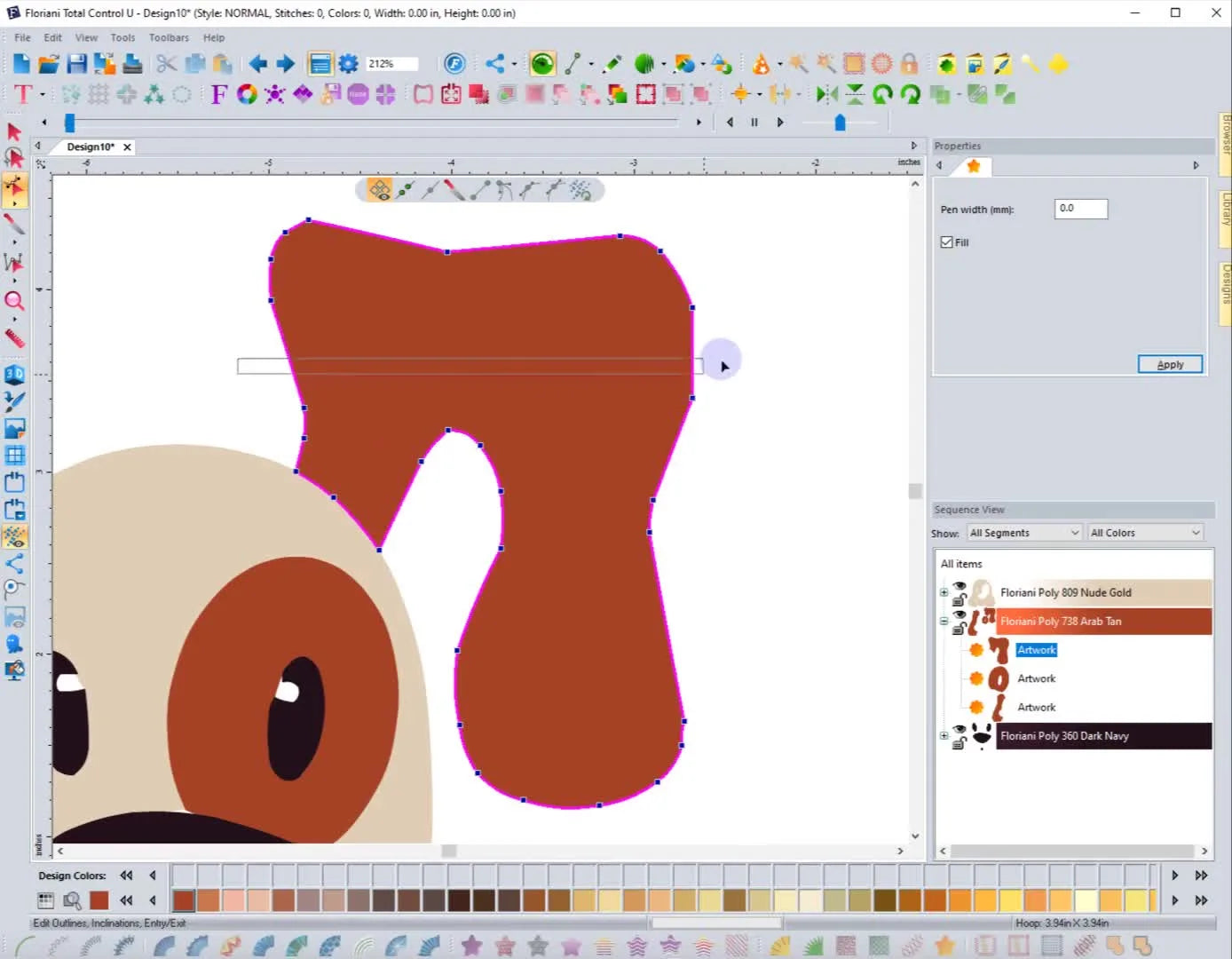Open the color wheel icon

coord(247,94)
